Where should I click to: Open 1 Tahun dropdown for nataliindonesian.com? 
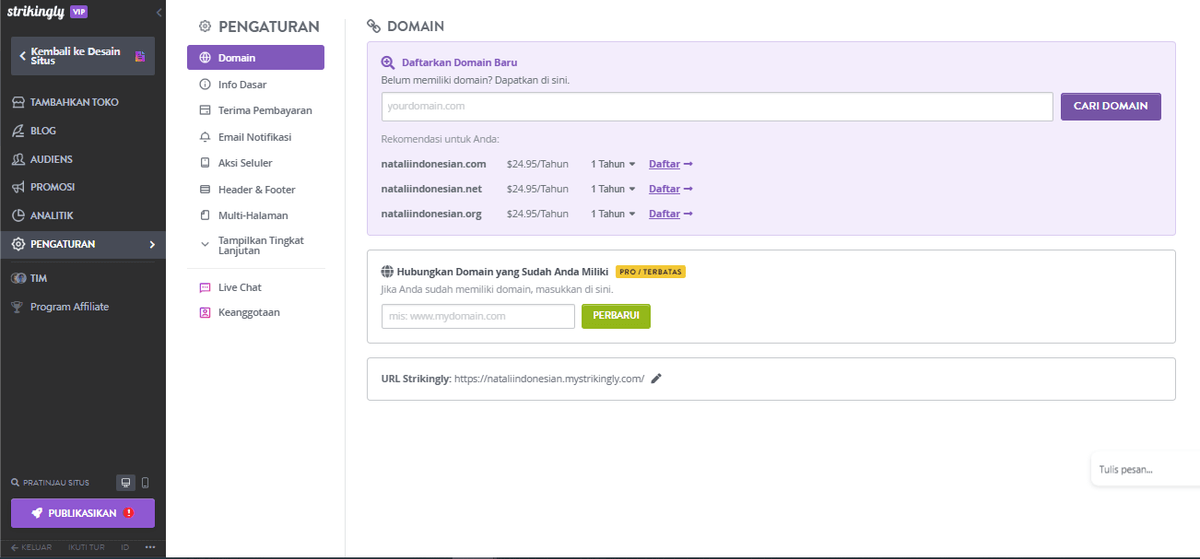(613, 164)
